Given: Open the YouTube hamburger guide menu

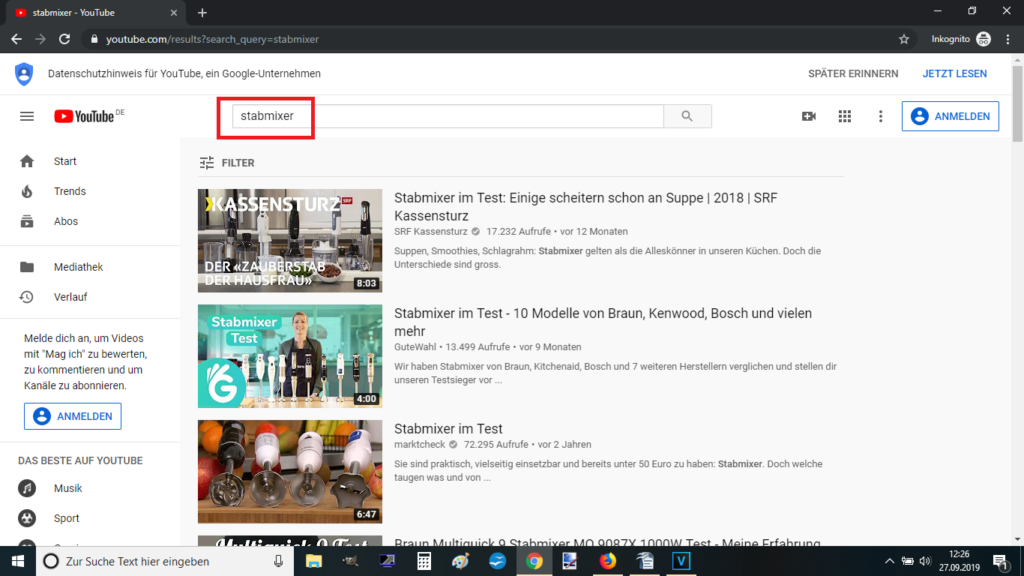Looking at the screenshot, I should (27, 116).
